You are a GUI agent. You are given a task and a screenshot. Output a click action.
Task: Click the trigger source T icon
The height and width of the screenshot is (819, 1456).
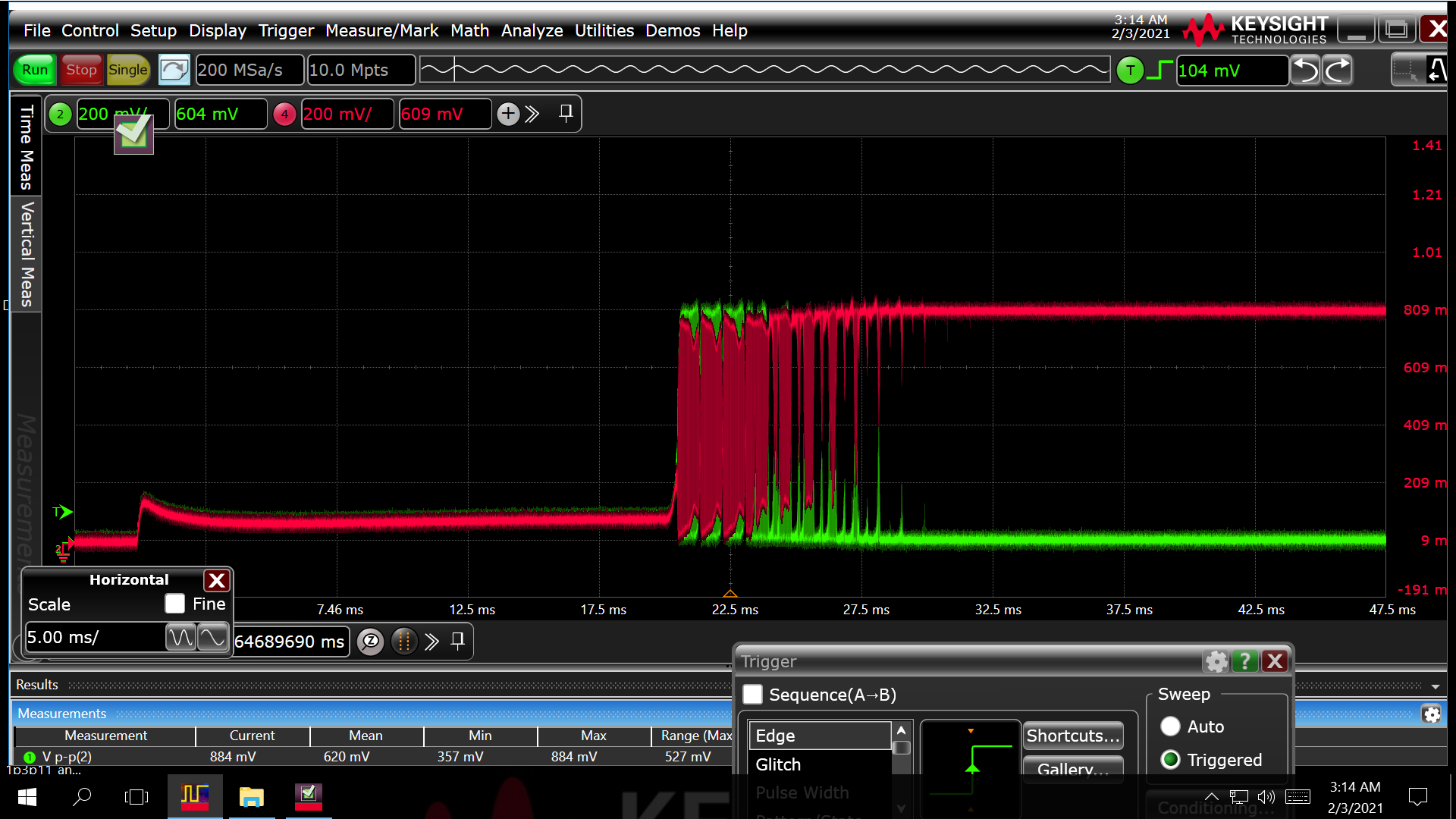[x=1130, y=71]
